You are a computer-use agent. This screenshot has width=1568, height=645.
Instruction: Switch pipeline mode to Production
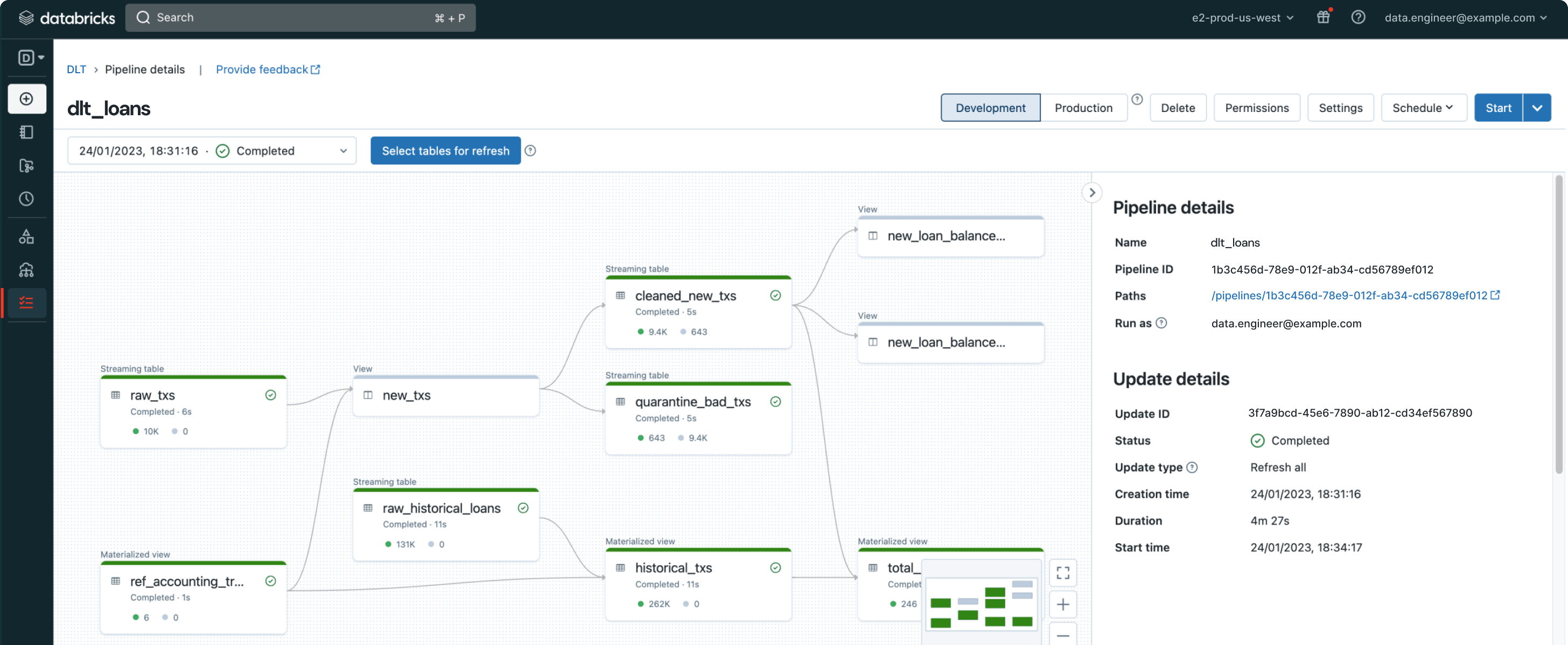(x=1083, y=108)
